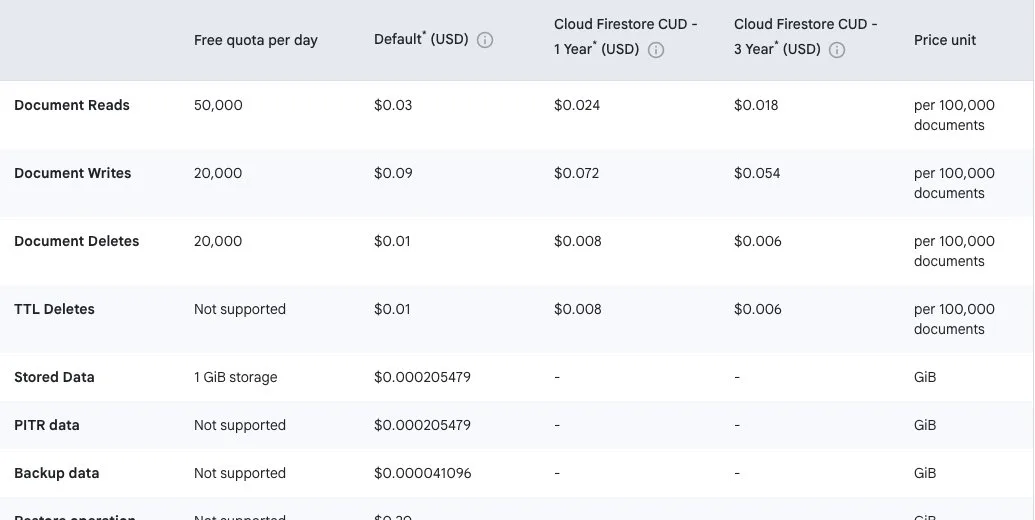Click Document Writes price unit text

coord(954,183)
